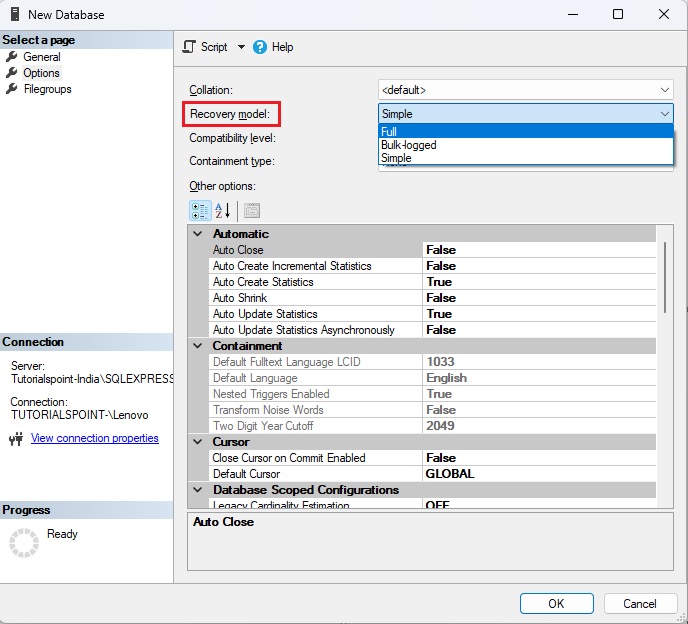Screen dimensions: 688x624
Task: Click the Help question mark icon
Action: (260, 47)
